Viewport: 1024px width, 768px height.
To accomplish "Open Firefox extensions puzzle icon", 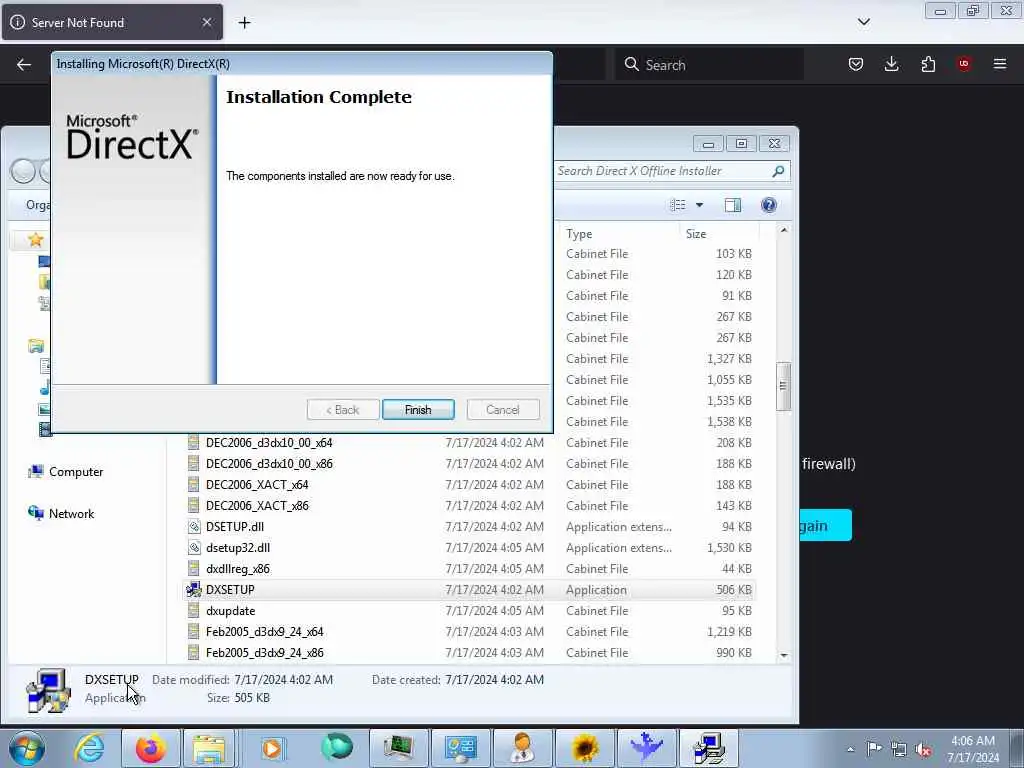I will point(928,64).
